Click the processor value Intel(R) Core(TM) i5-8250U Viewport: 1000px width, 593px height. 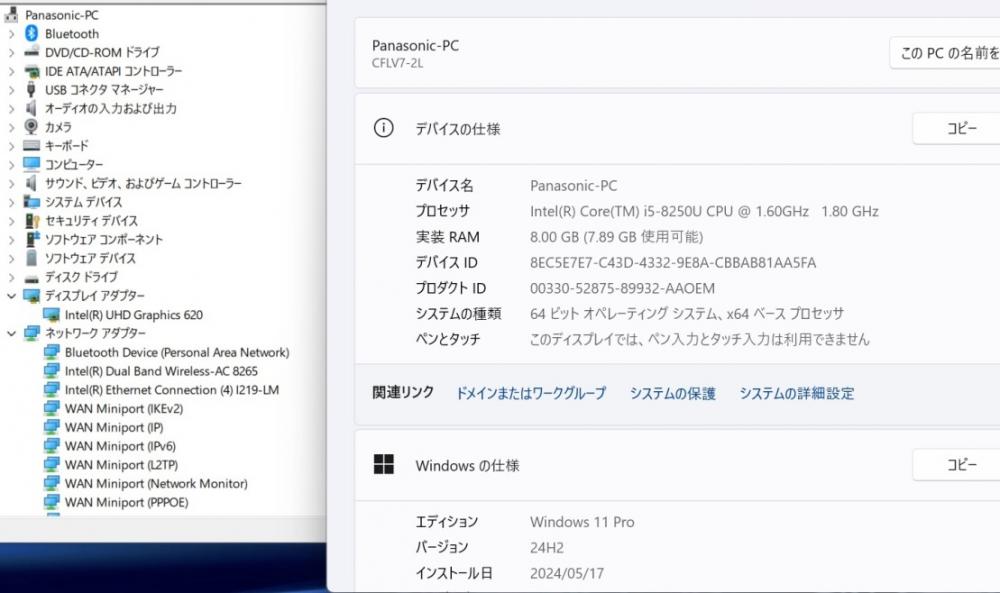704,211
